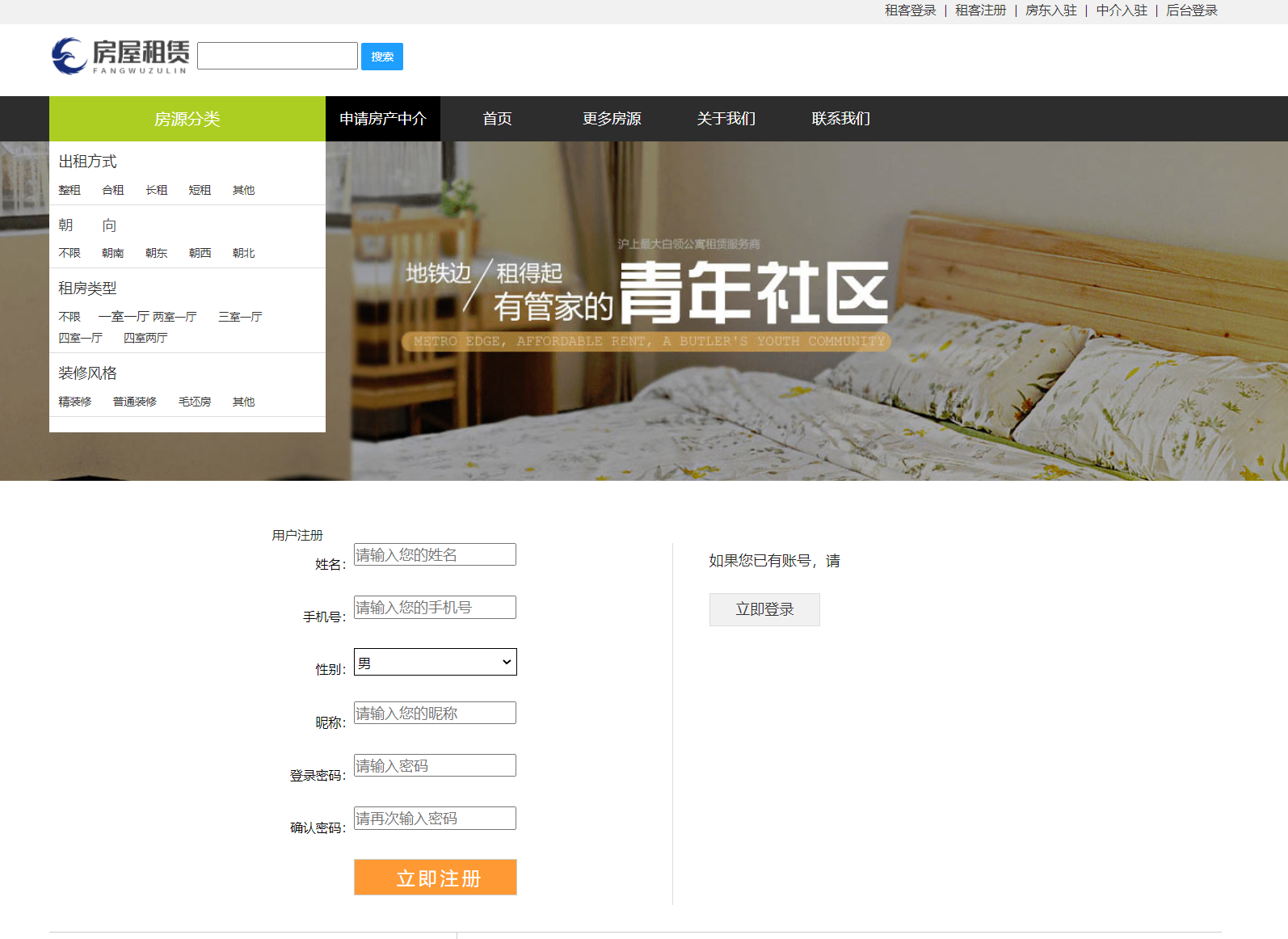Open 更多房源 nav item

point(612,119)
